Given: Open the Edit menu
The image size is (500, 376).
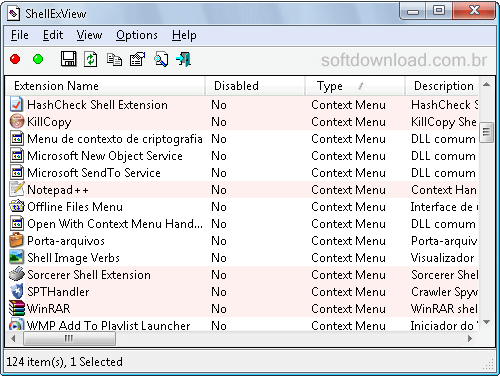Looking at the screenshot, I should (53, 35).
